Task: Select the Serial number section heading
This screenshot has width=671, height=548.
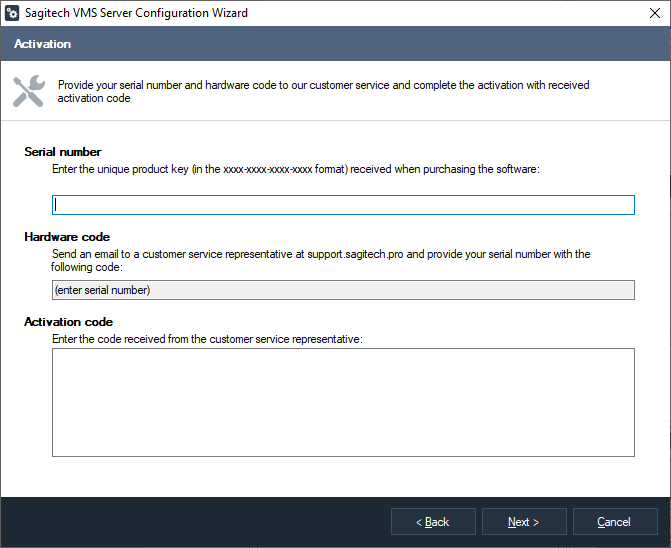Action: (63, 152)
